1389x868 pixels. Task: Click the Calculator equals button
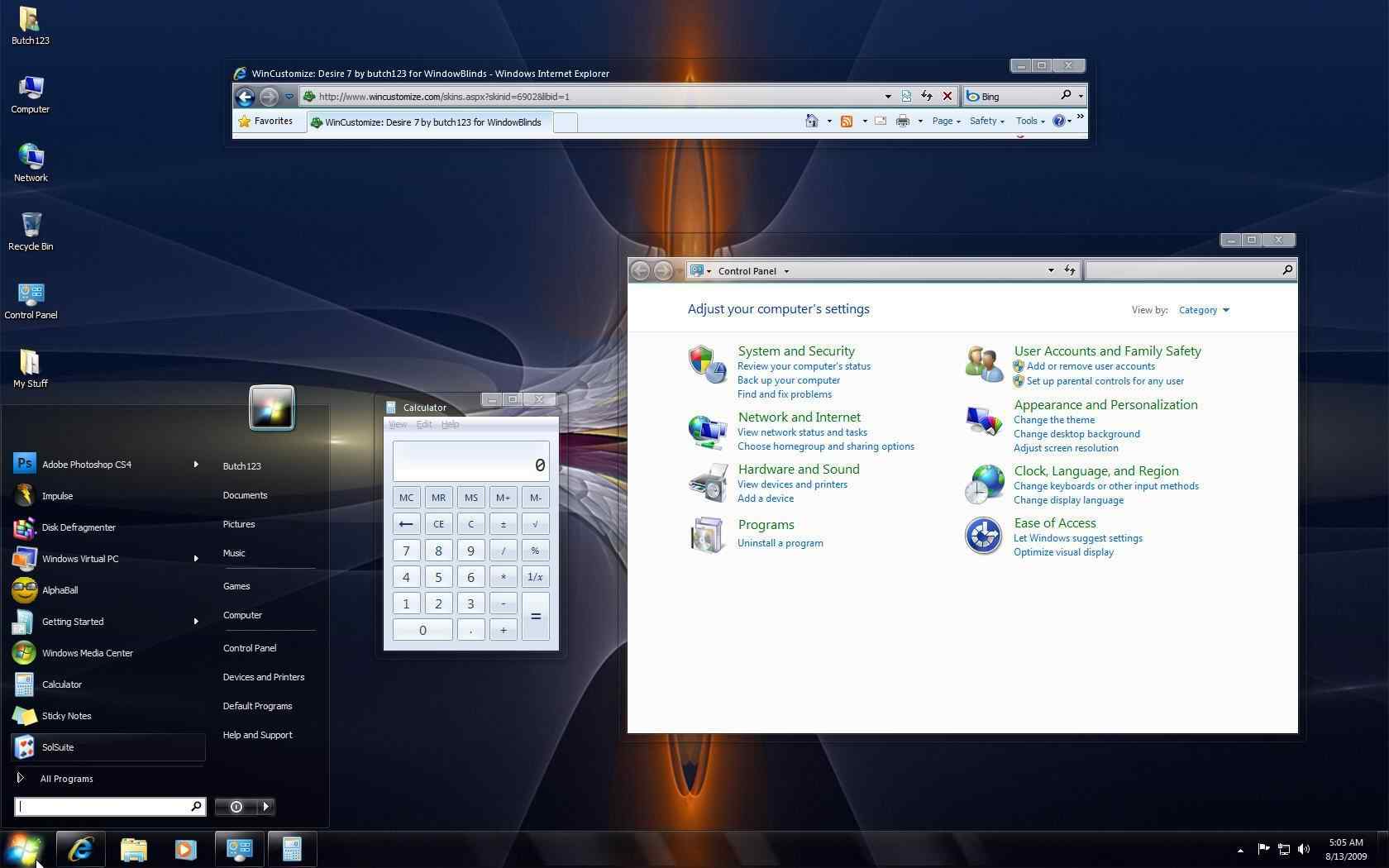point(535,616)
